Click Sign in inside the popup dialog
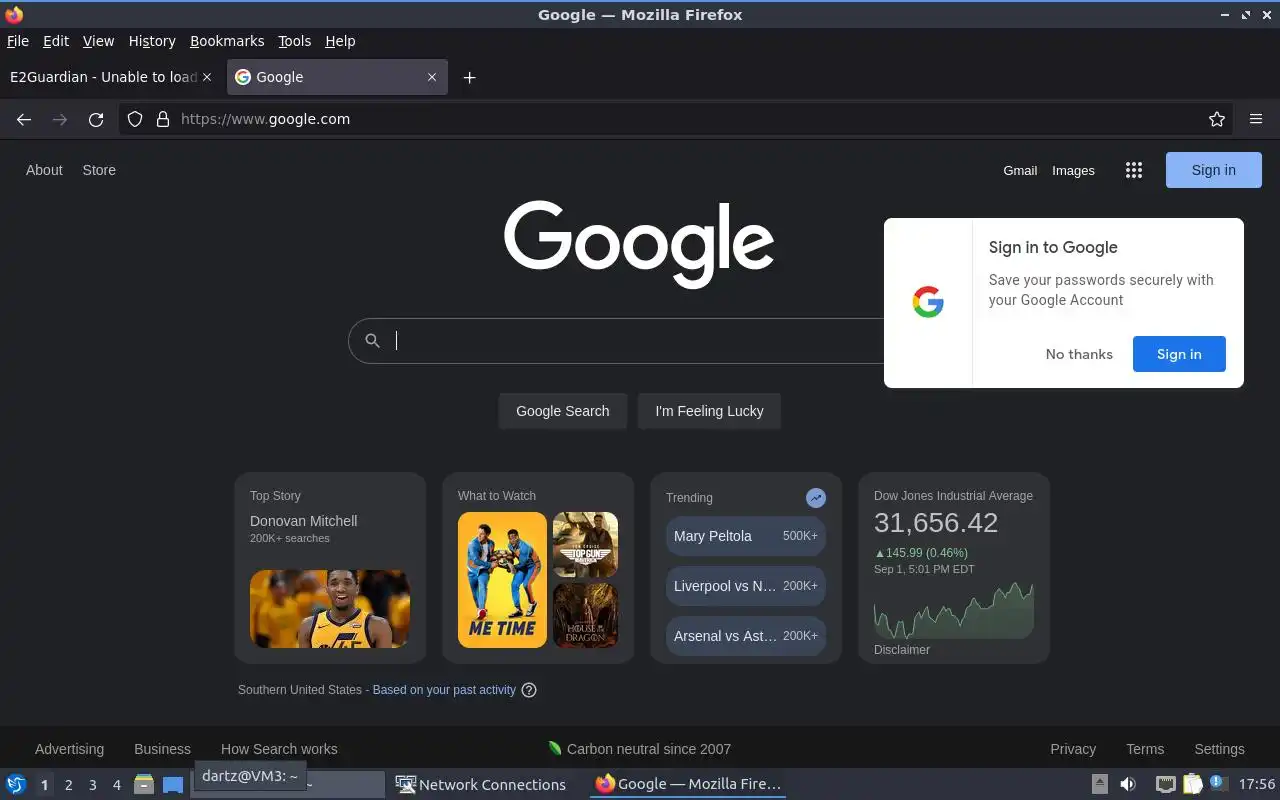 1179,354
